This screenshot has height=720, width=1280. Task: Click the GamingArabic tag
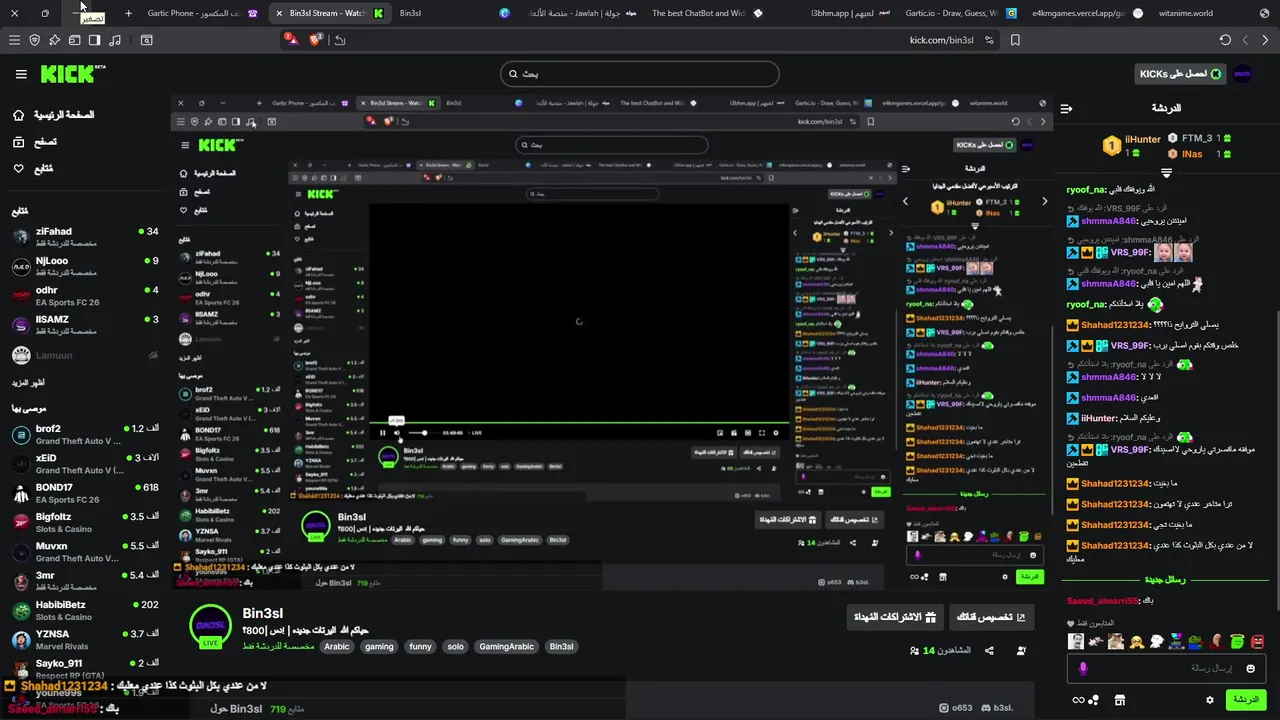[x=507, y=646]
